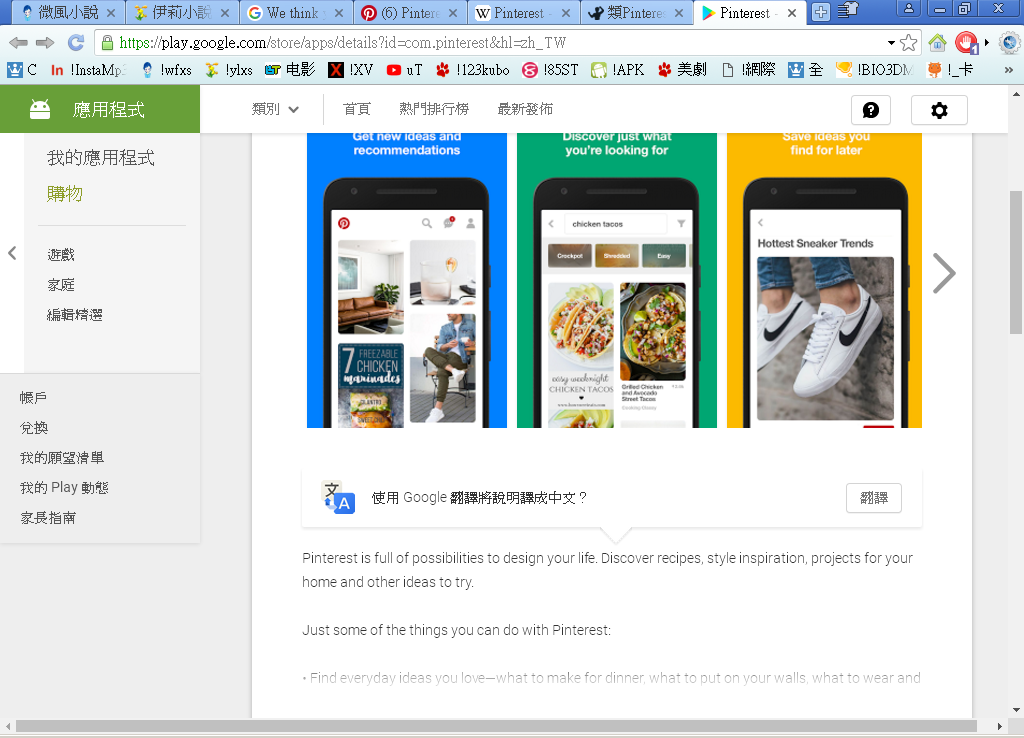Click the 翻譯 translate button
The width and height of the screenshot is (1024, 738).
point(874,498)
